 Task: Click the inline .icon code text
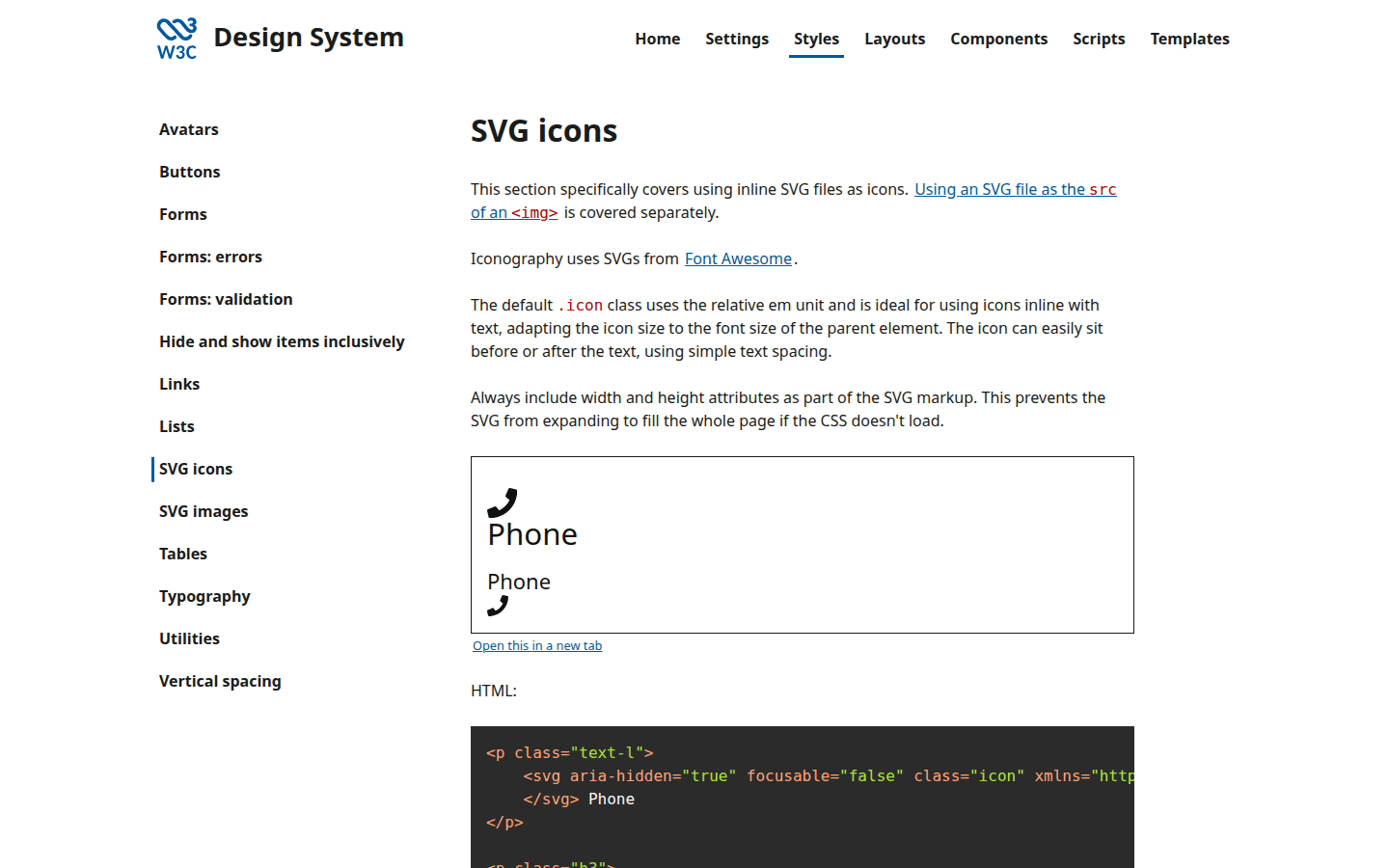(x=581, y=306)
